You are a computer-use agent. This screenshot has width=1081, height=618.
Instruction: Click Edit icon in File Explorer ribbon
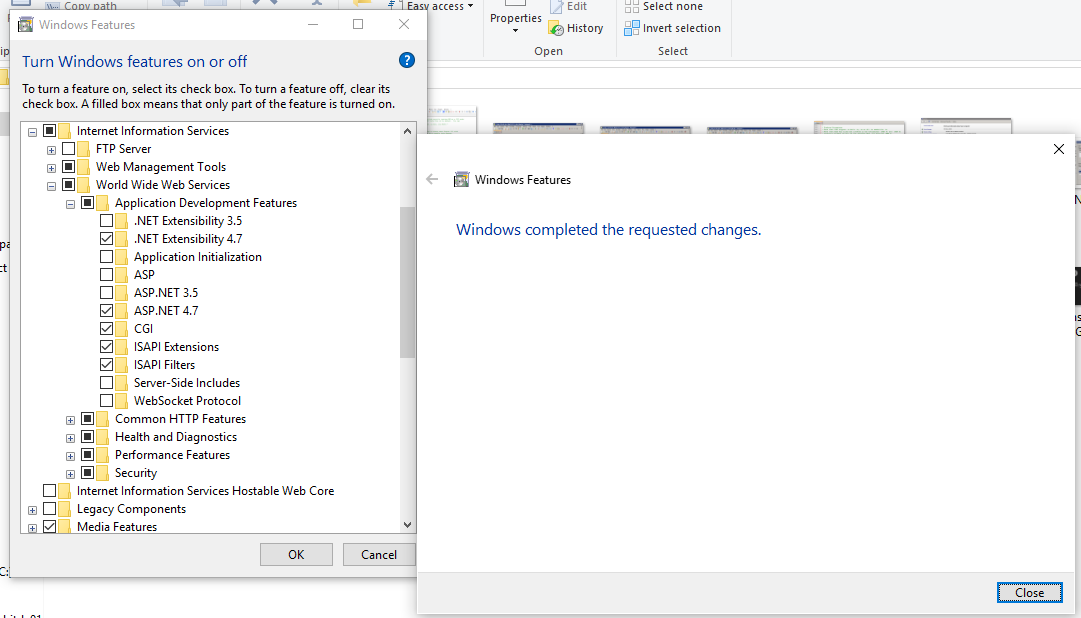556,7
